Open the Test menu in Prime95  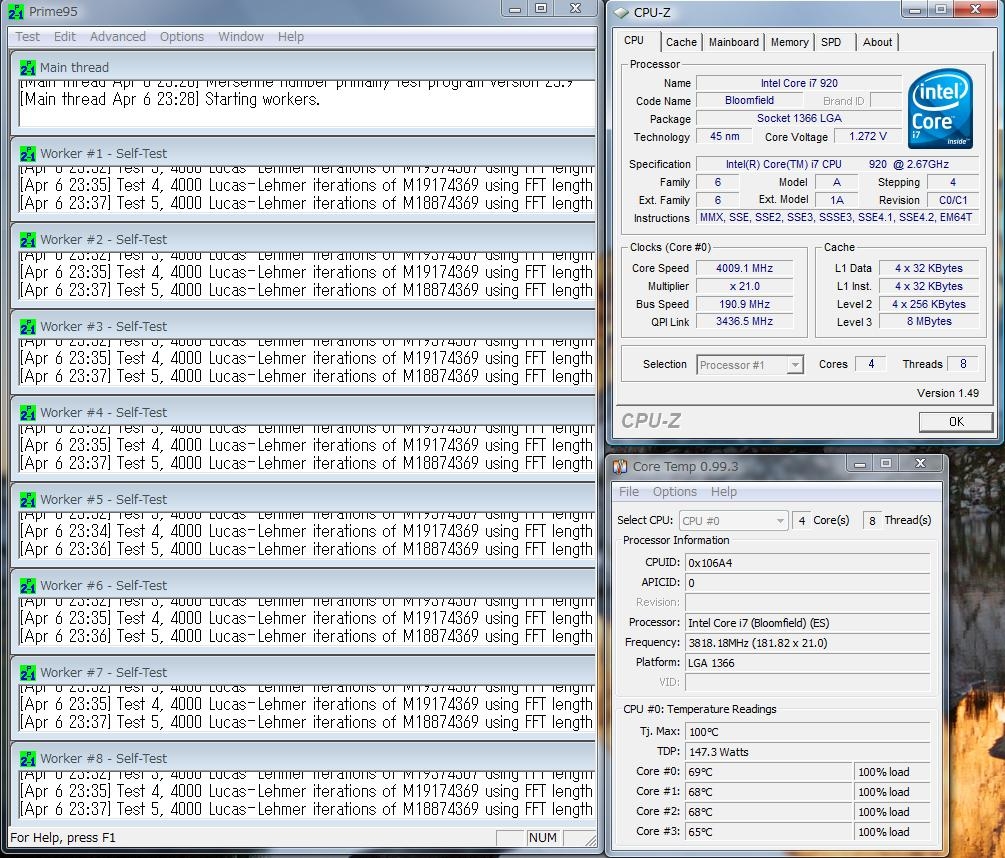(x=28, y=37)
